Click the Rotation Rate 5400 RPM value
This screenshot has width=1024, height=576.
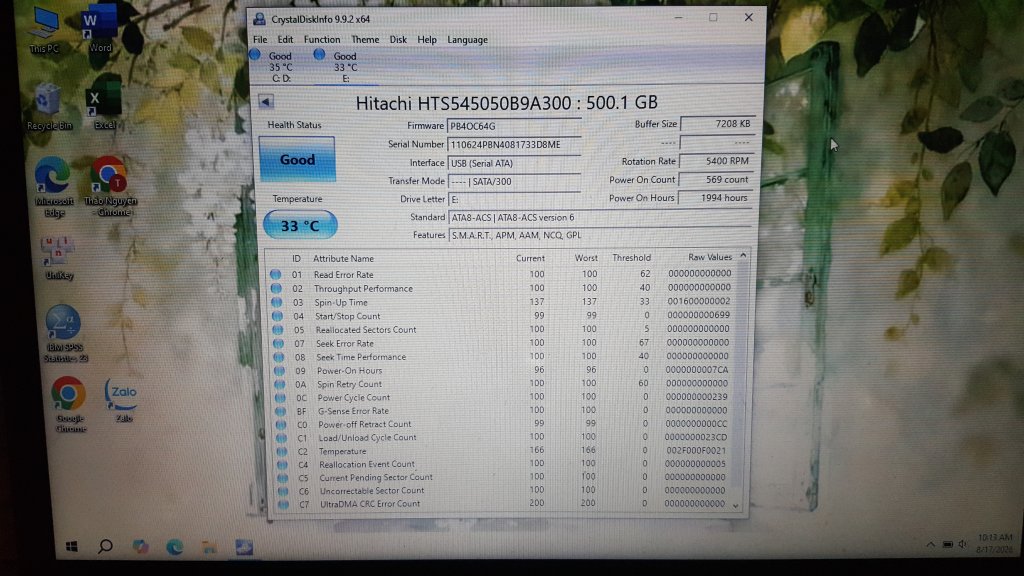click(x=716, y=161)
